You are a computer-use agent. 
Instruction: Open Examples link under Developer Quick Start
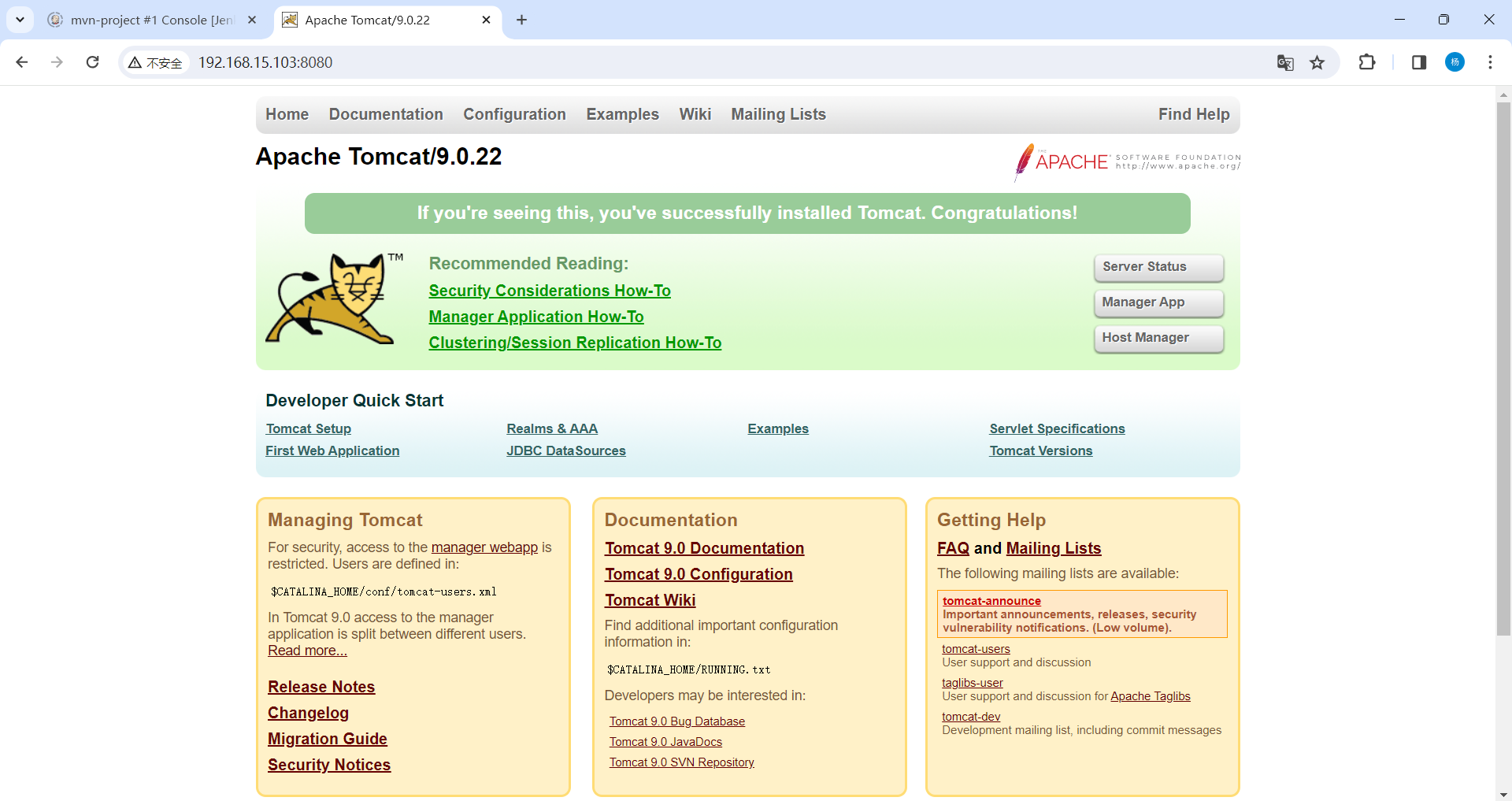point(778,428)
